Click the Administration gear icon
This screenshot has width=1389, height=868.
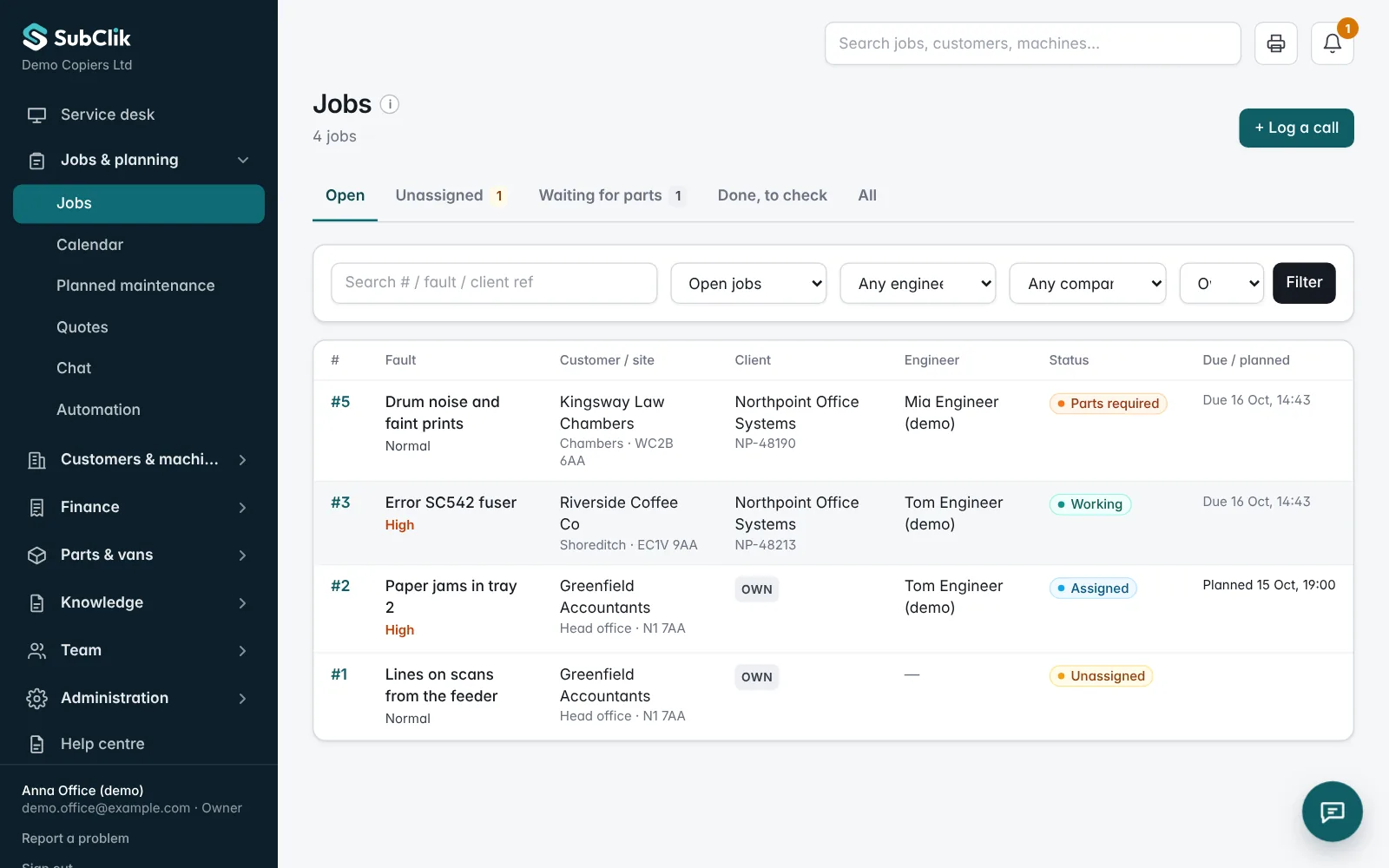[x=36, y=699]
